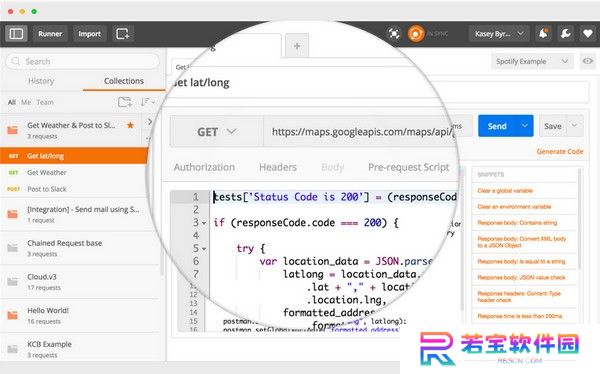Click the Generate Code link
The image size is (600, 374).
tap(560, 152)
